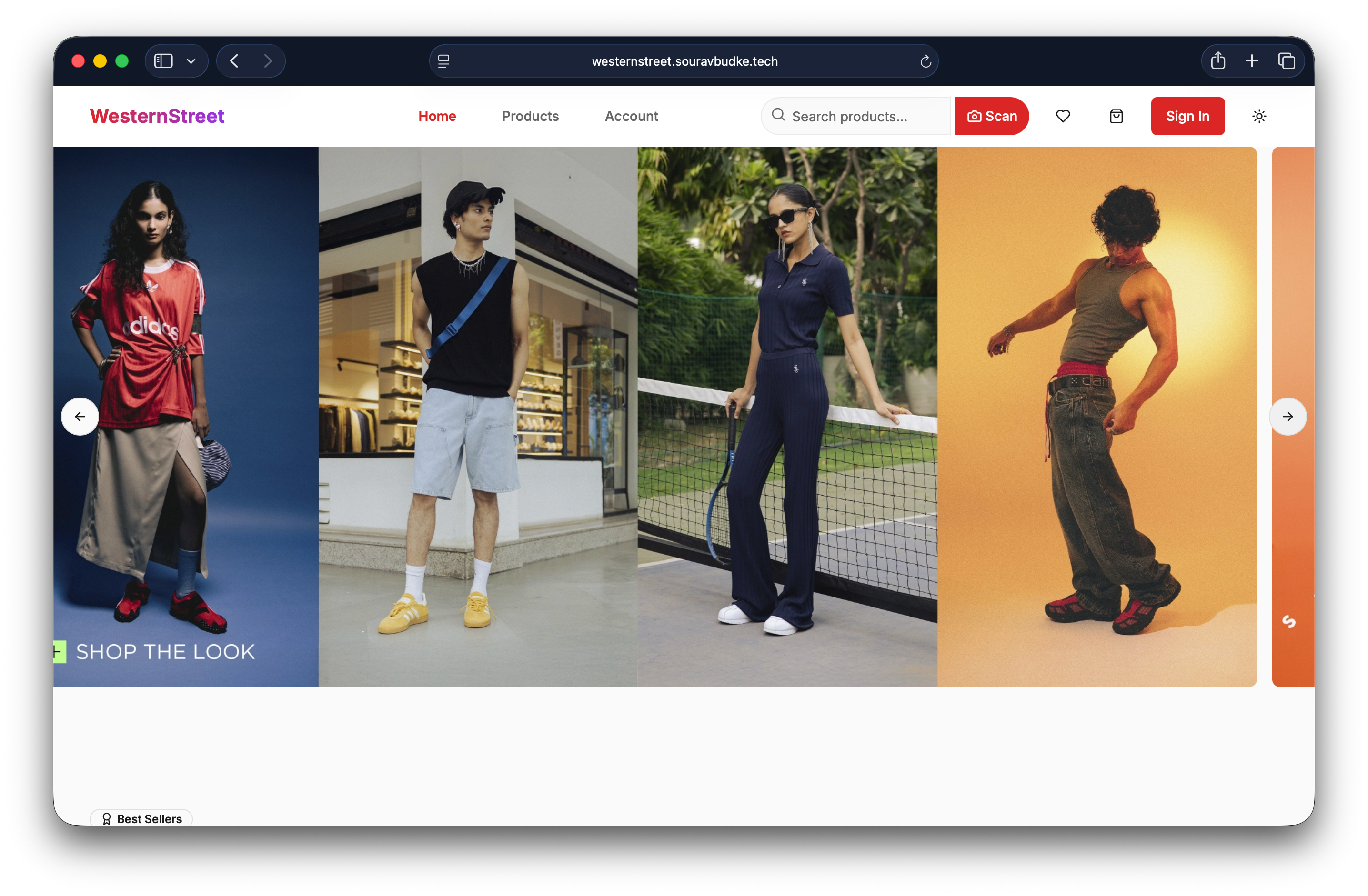Open the wishlist heart icon
Image resolution: width=1368 pixels, height=896 pixels.
(1063, 116)
